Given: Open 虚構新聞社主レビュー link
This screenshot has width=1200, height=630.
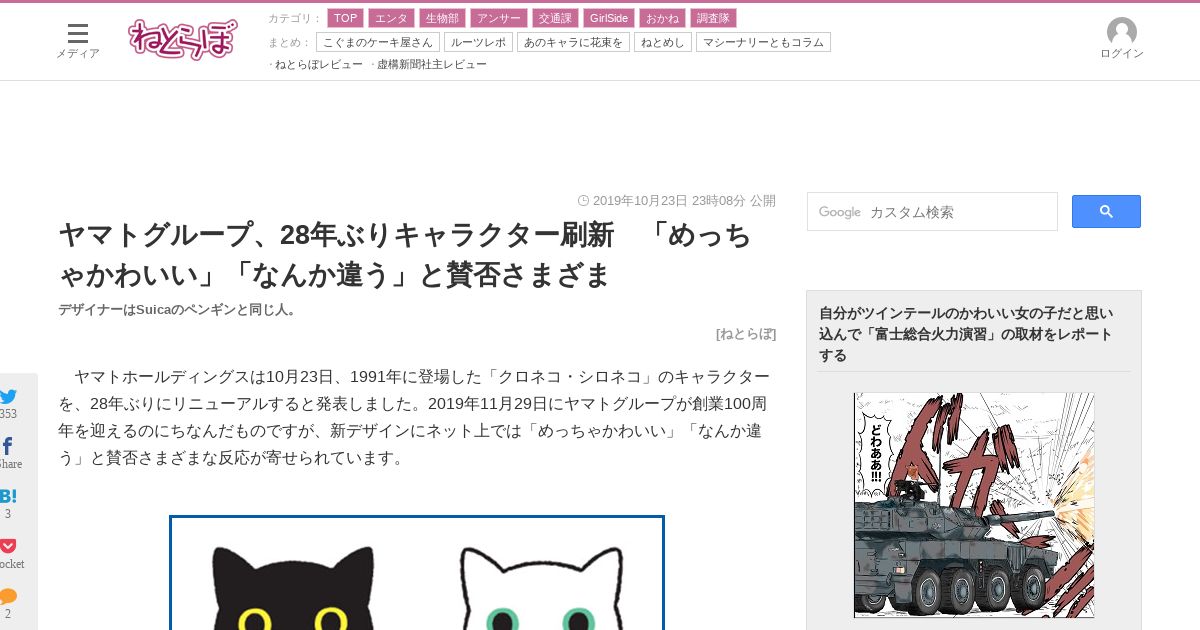Looking at the screenshot, I should tap(431, 64).
